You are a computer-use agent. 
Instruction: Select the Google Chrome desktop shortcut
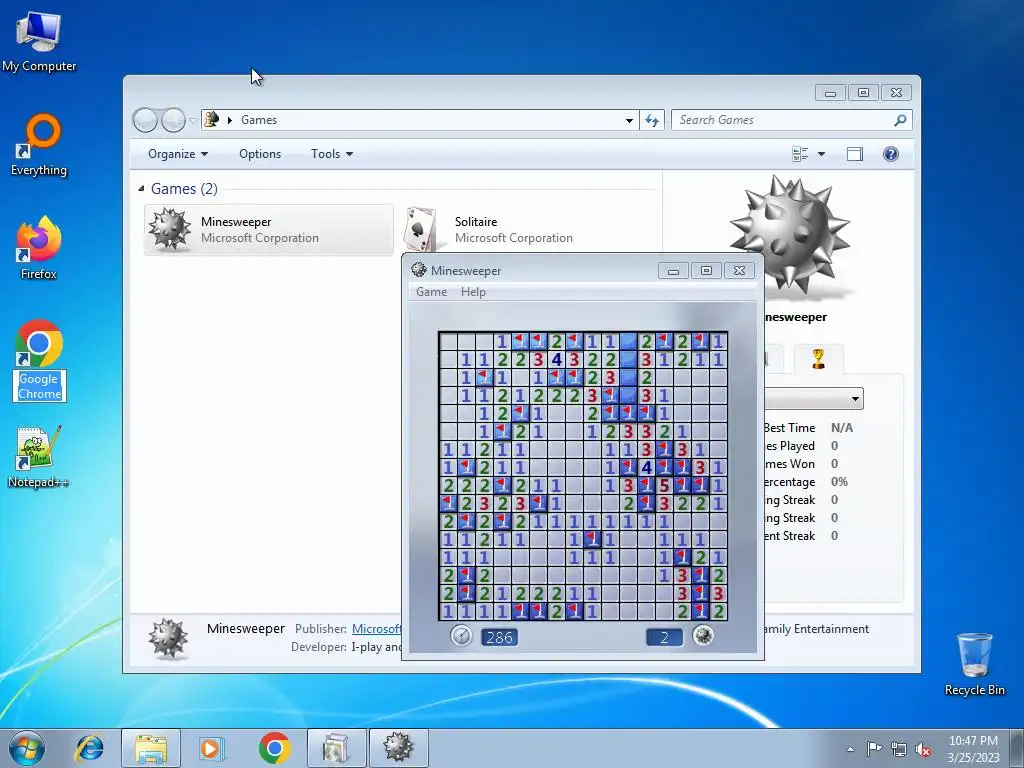pyautogui.click(x=39, y=360)
